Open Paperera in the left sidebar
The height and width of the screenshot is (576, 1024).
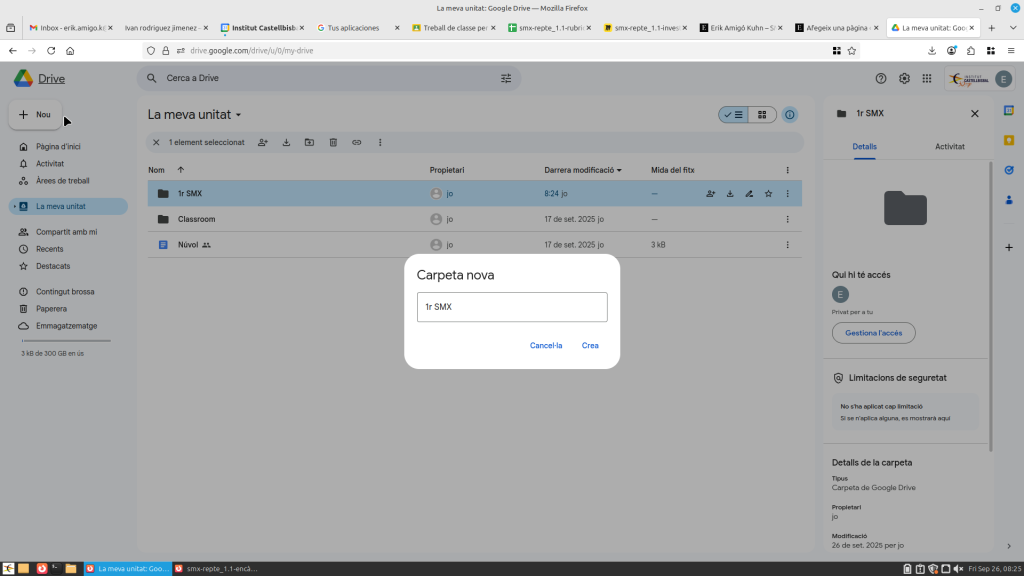(x=51, y=309)
